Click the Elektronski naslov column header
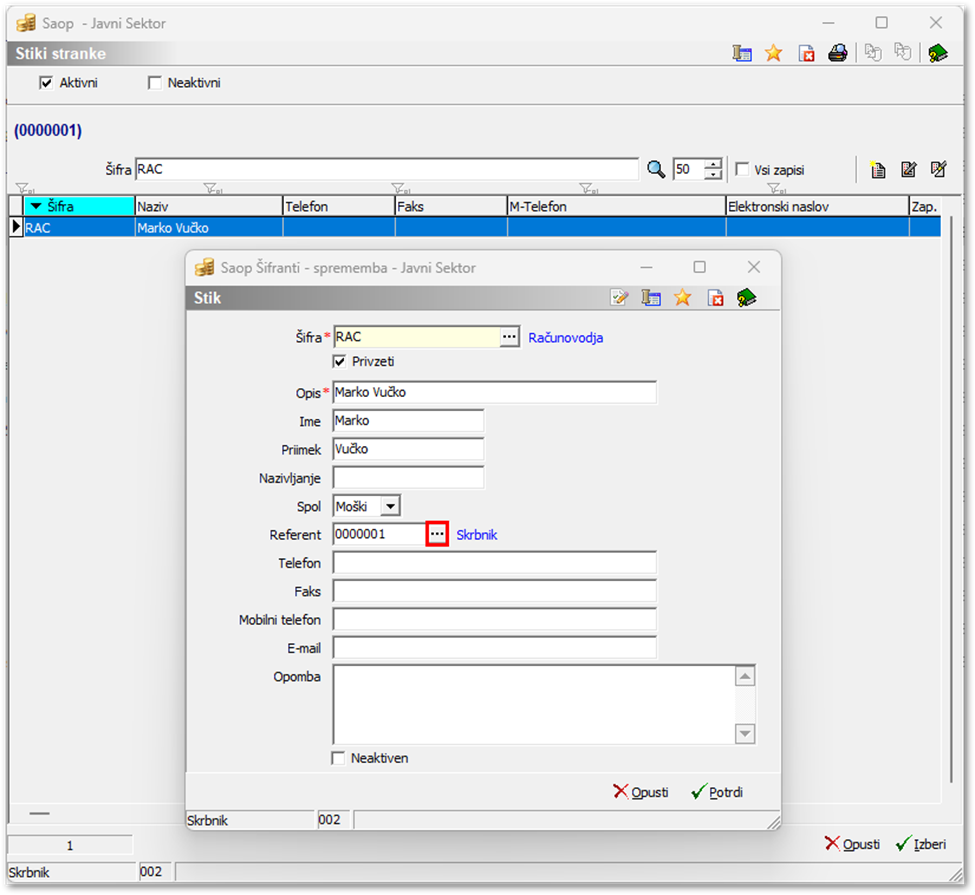This screenshot has width=975, height=895. [818, 206]
